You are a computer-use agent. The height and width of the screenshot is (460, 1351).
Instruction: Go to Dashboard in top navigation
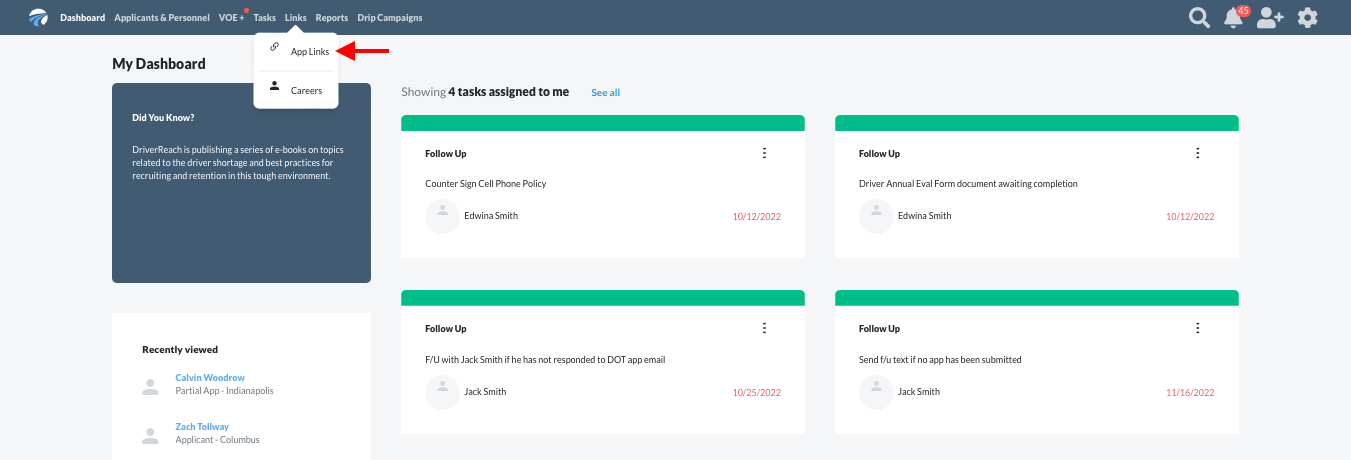click(x=82, y=18)
